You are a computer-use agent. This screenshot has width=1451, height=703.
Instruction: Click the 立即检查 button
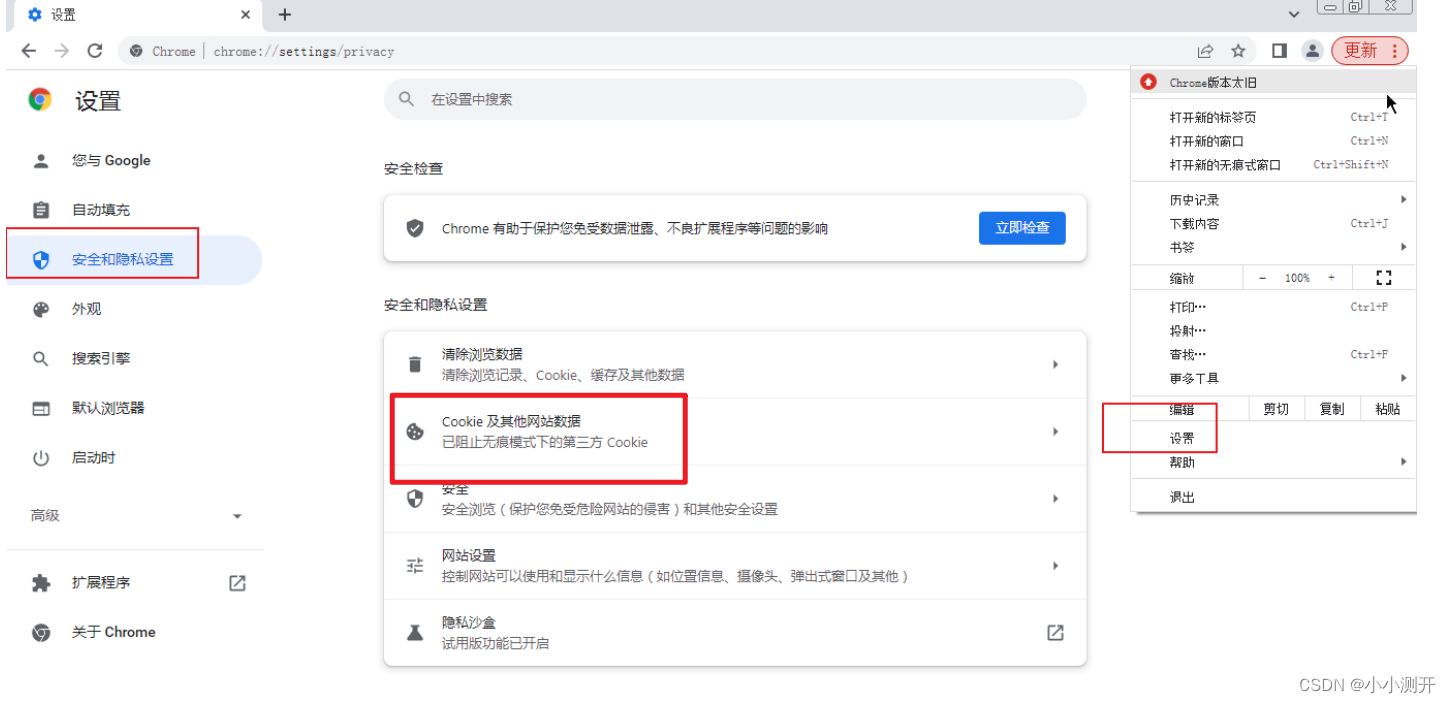(x=1022, y=228)
